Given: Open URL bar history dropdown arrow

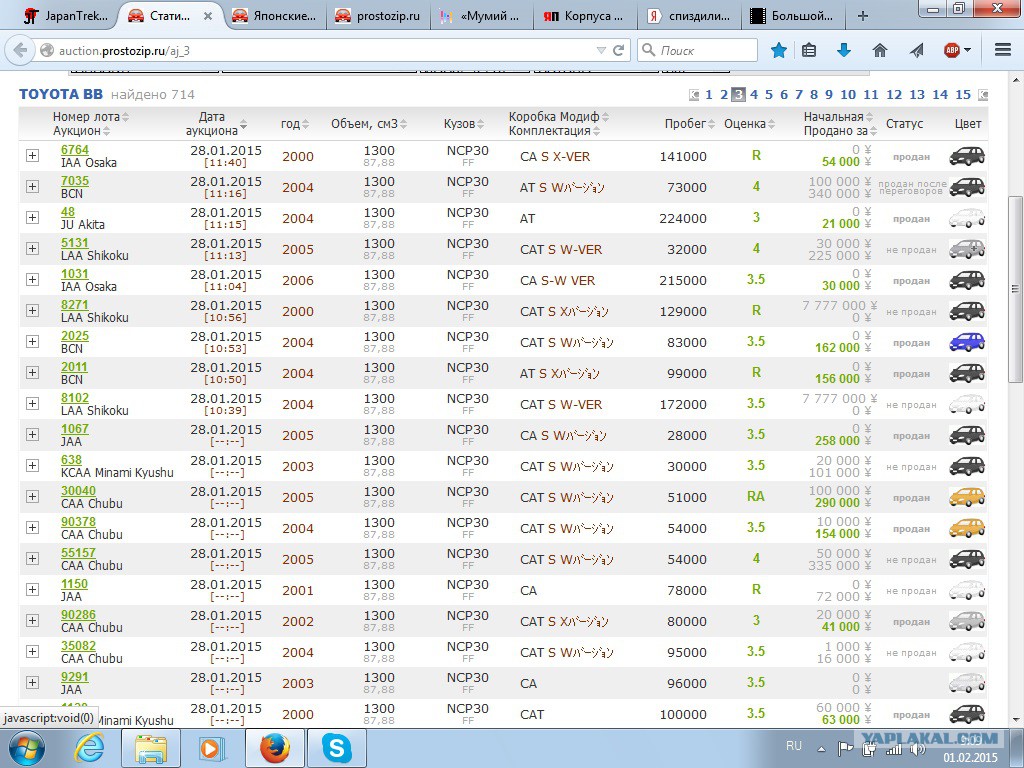Looking at the screenshot, I should coord(601,50).
